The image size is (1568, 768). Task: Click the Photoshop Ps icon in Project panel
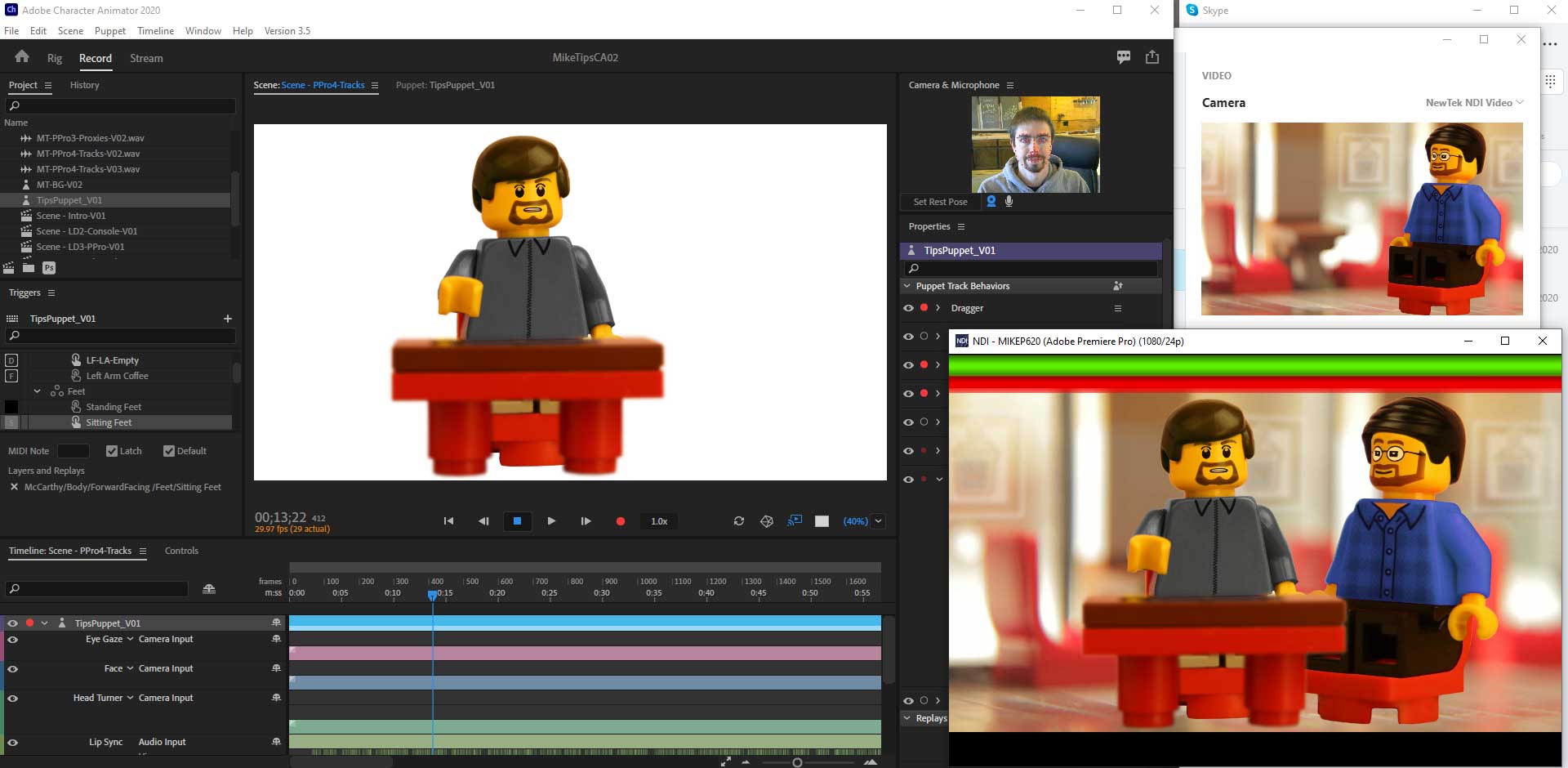pyautogui.click(x=49, y=267)
